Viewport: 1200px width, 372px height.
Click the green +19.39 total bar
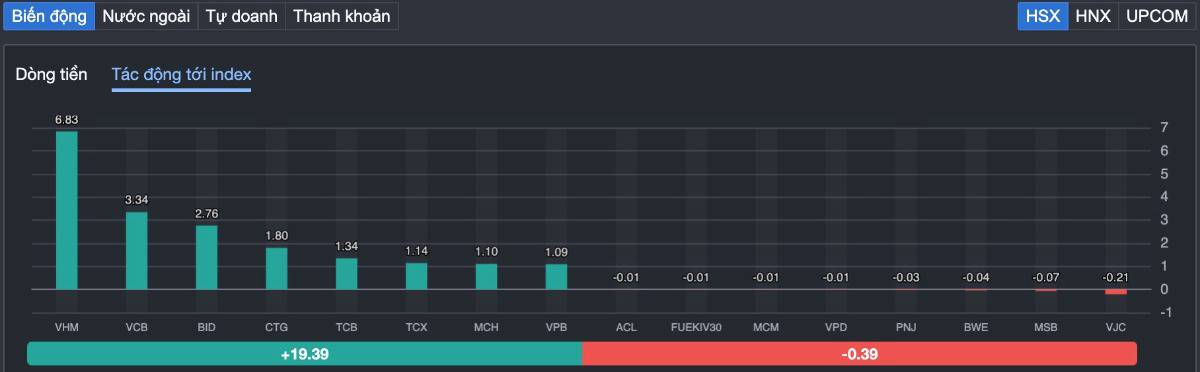pos(304,354)
